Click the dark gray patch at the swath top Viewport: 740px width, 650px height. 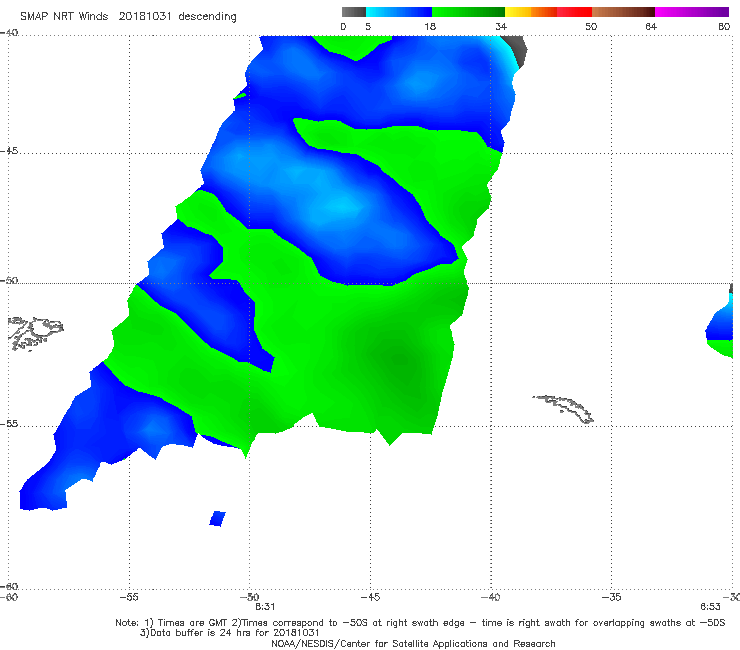coord(516,51)
